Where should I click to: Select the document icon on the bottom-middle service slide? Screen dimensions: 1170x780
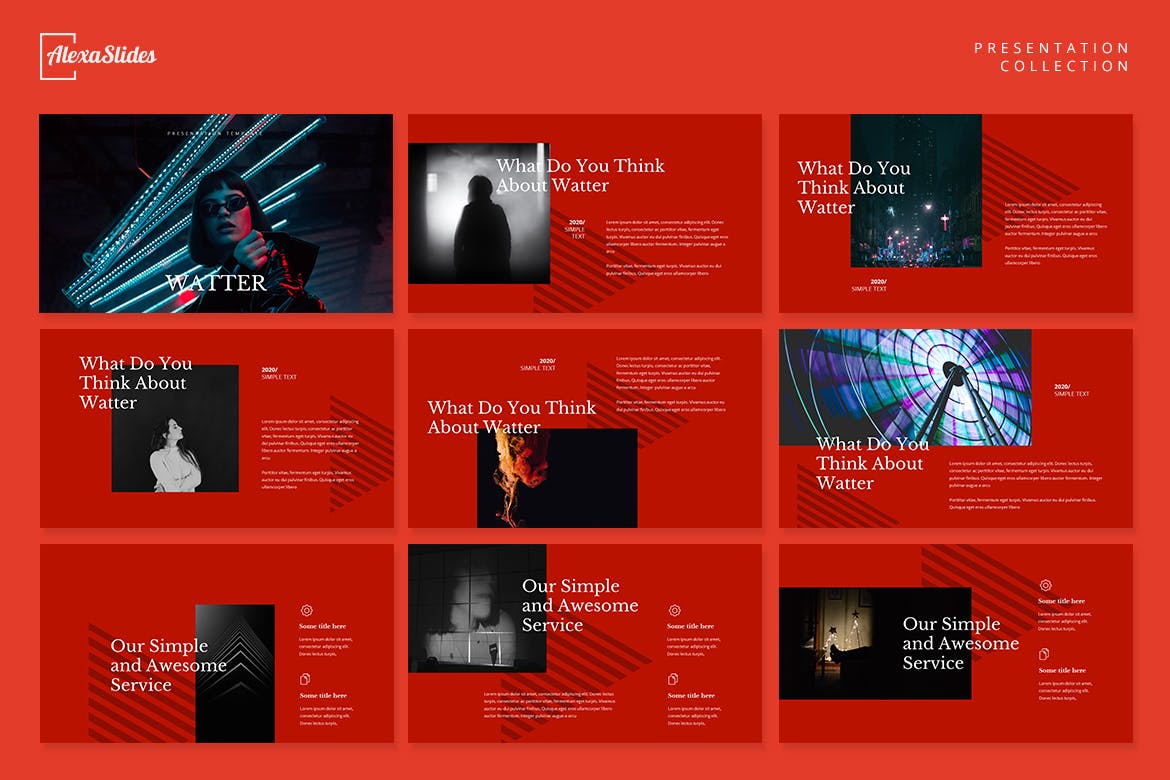pyautogui.click(x=675, y=679)
